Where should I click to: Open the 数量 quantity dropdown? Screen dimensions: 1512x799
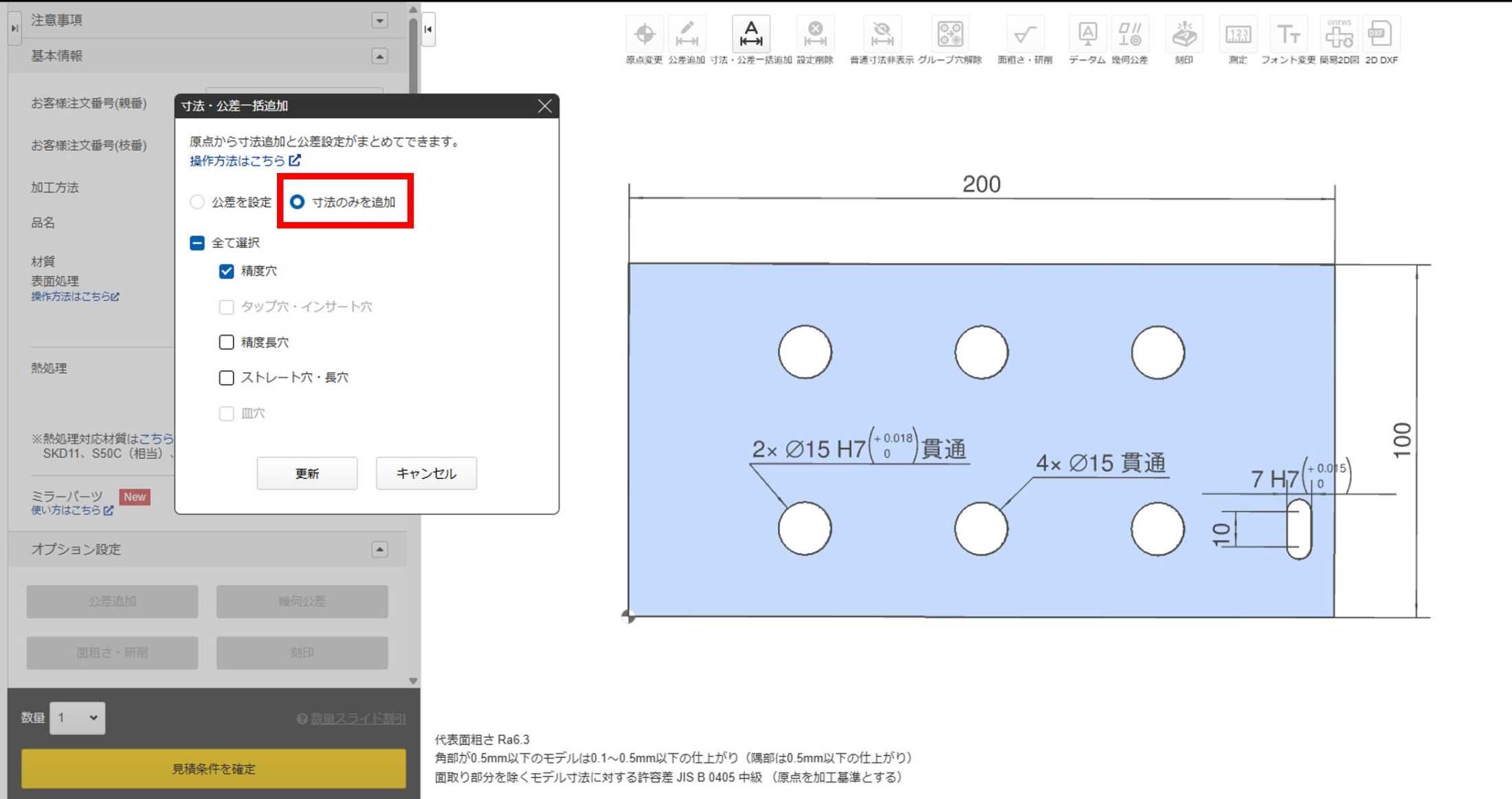[x=77, y=718]
